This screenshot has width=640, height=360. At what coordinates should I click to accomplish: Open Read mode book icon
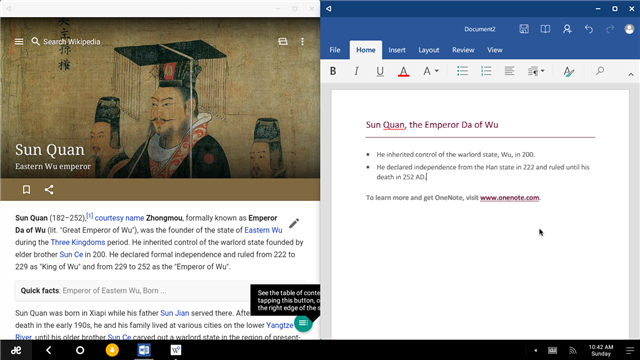tap(545, 29)
